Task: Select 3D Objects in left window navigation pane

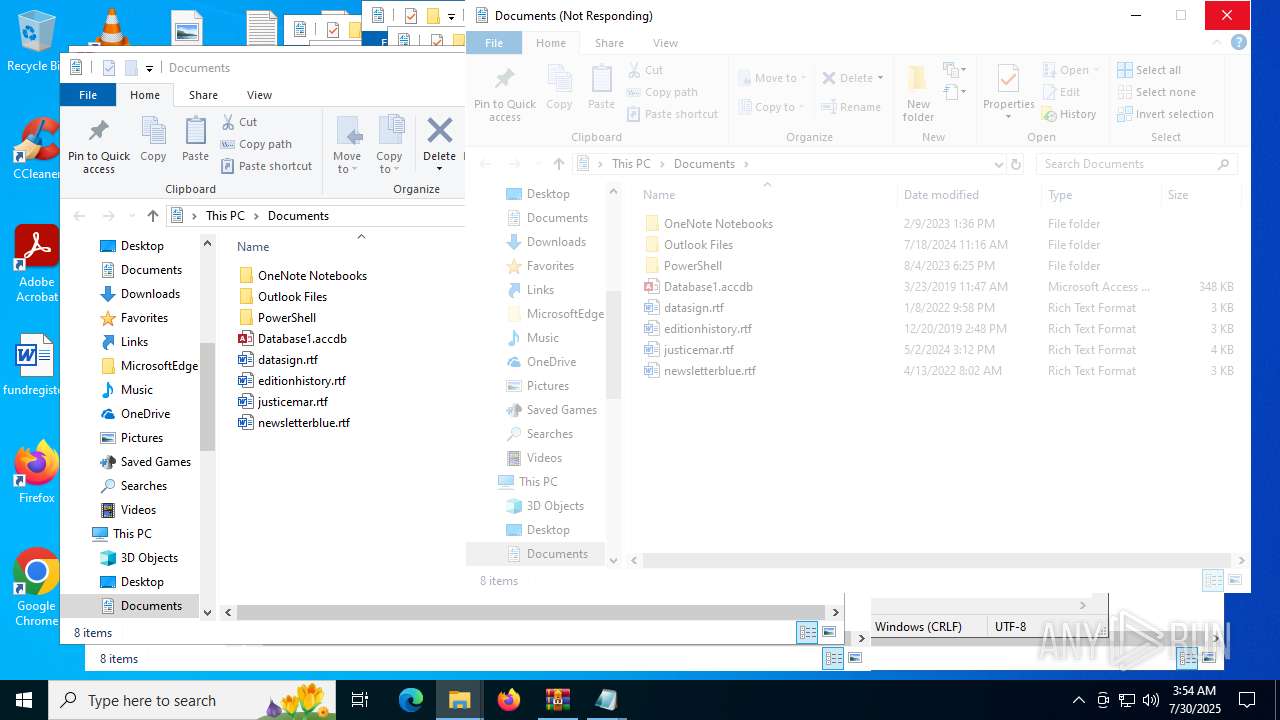Action: point(139,558)
